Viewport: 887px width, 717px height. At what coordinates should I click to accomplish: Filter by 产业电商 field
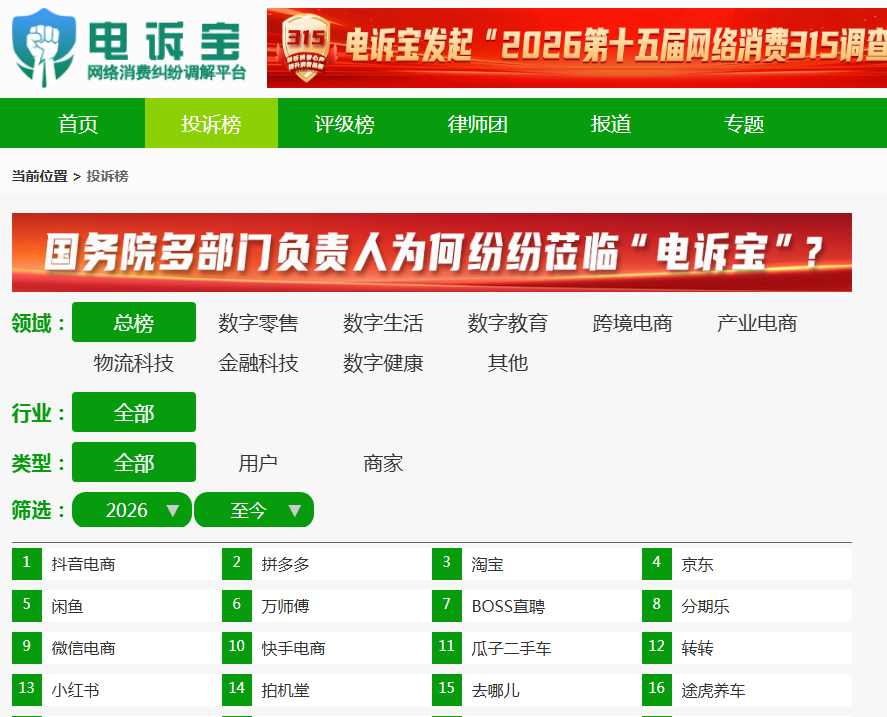[757, 323]
